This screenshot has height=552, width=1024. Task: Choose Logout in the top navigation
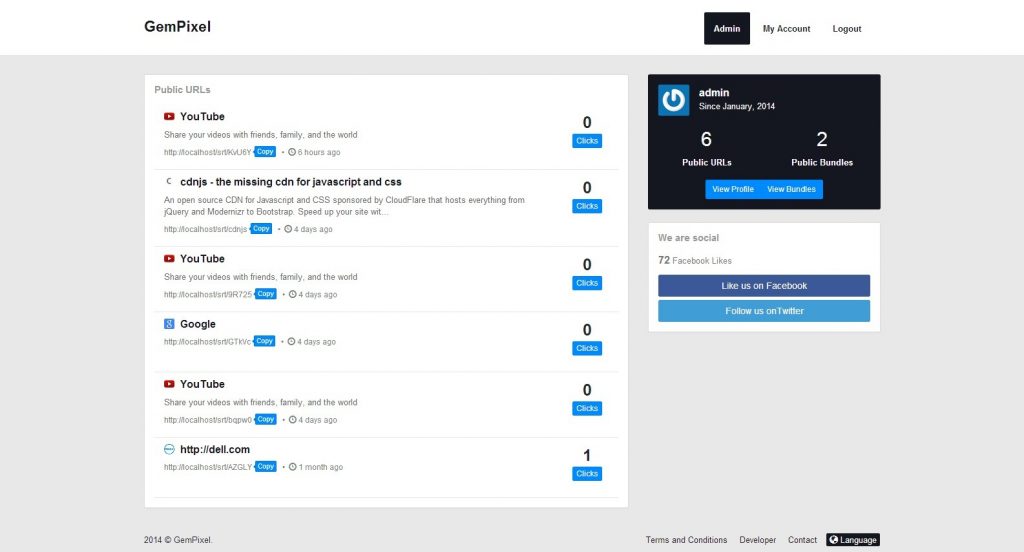(x=846, y=29)
